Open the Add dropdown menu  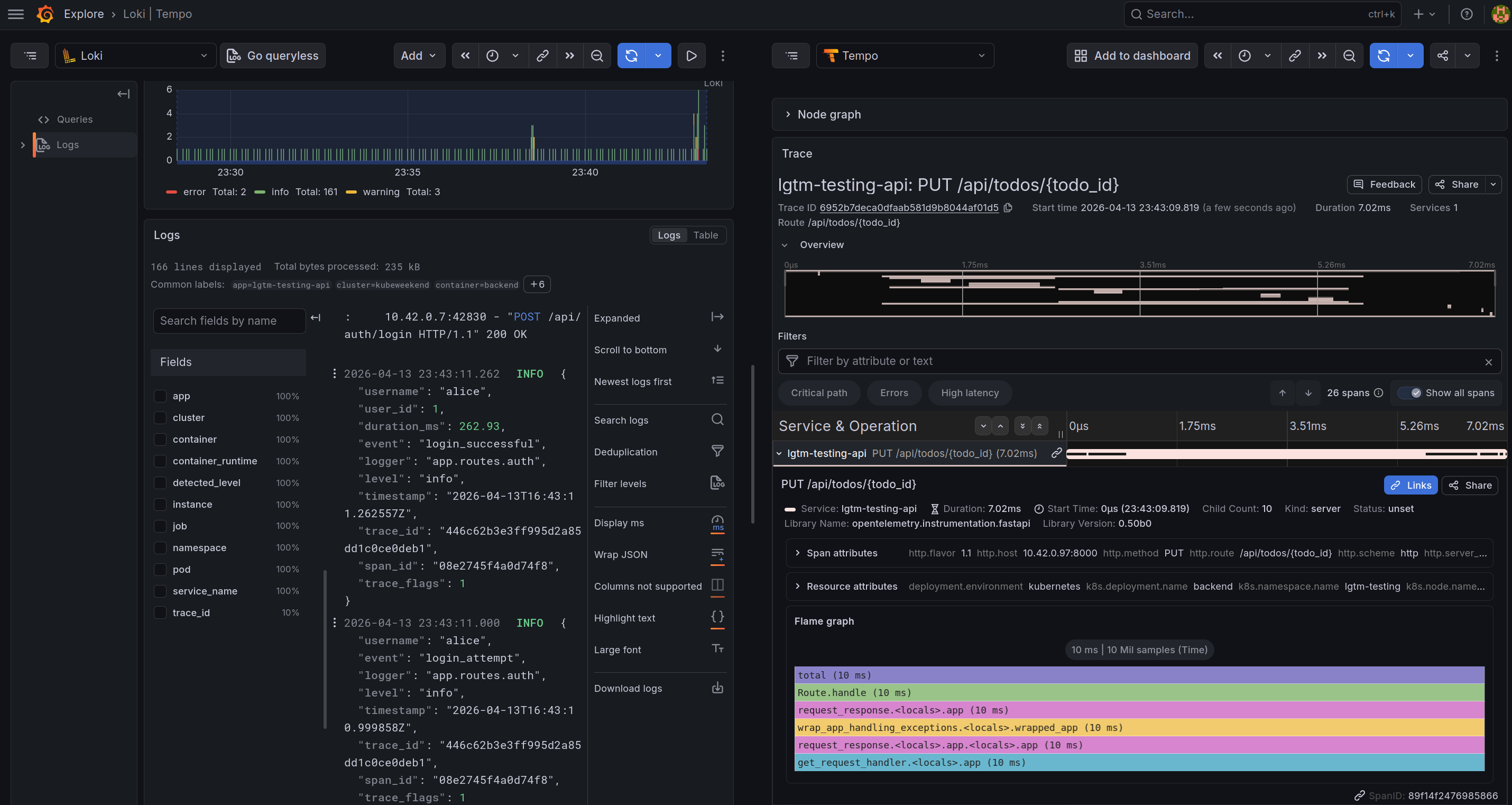419,56
